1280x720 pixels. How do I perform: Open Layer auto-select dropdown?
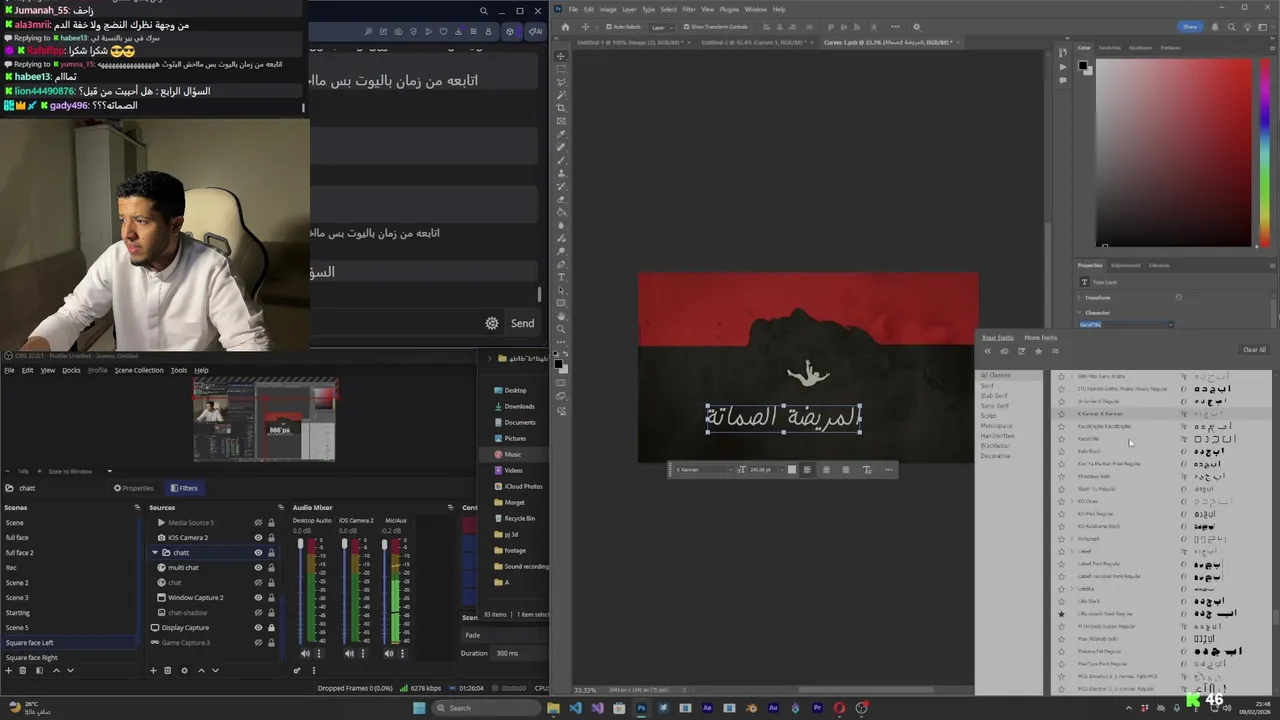[663, 27]
